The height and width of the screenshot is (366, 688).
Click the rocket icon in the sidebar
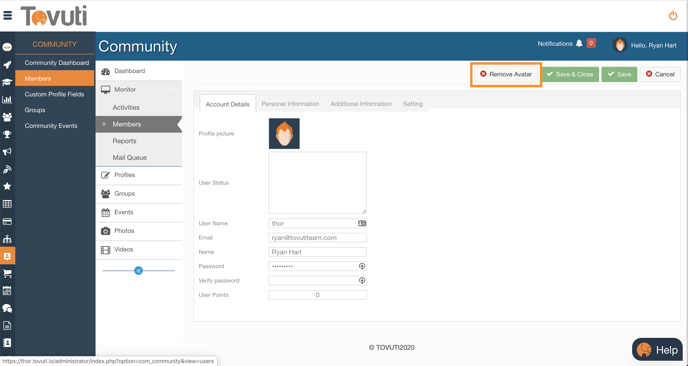7,65
